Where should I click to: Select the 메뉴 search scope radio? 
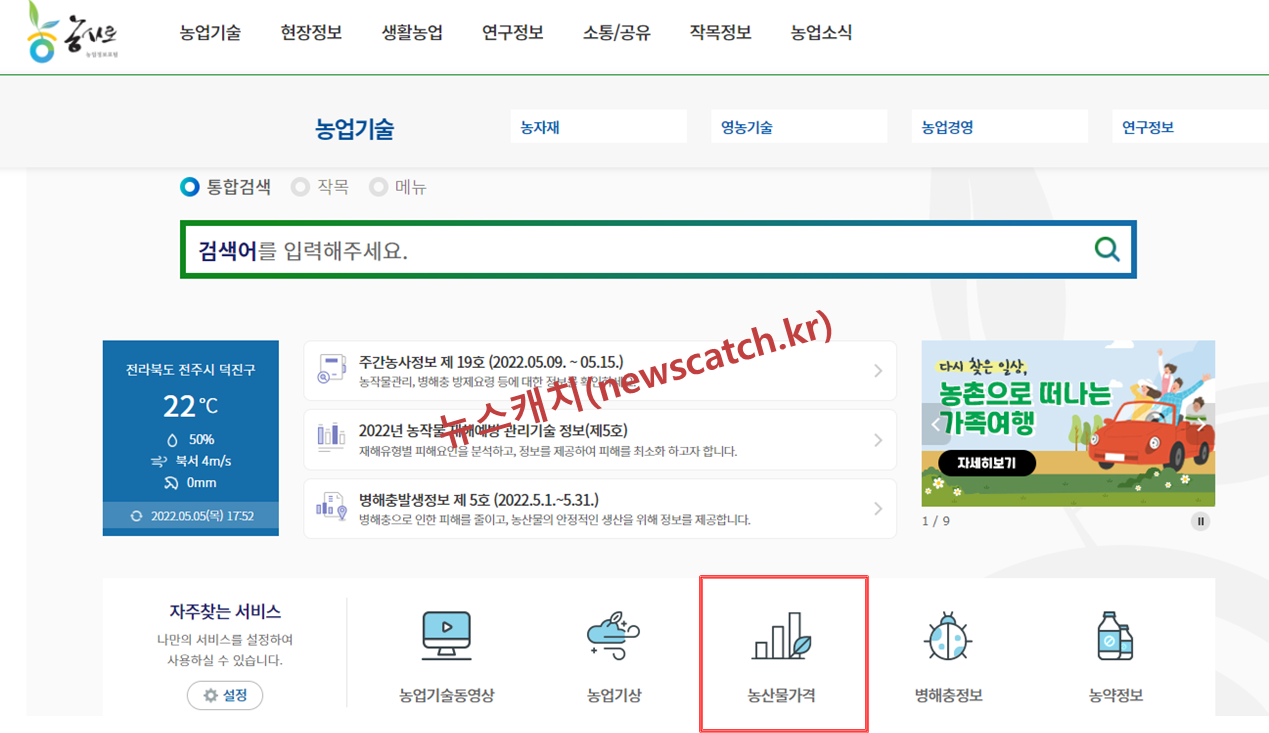point(378,186)
